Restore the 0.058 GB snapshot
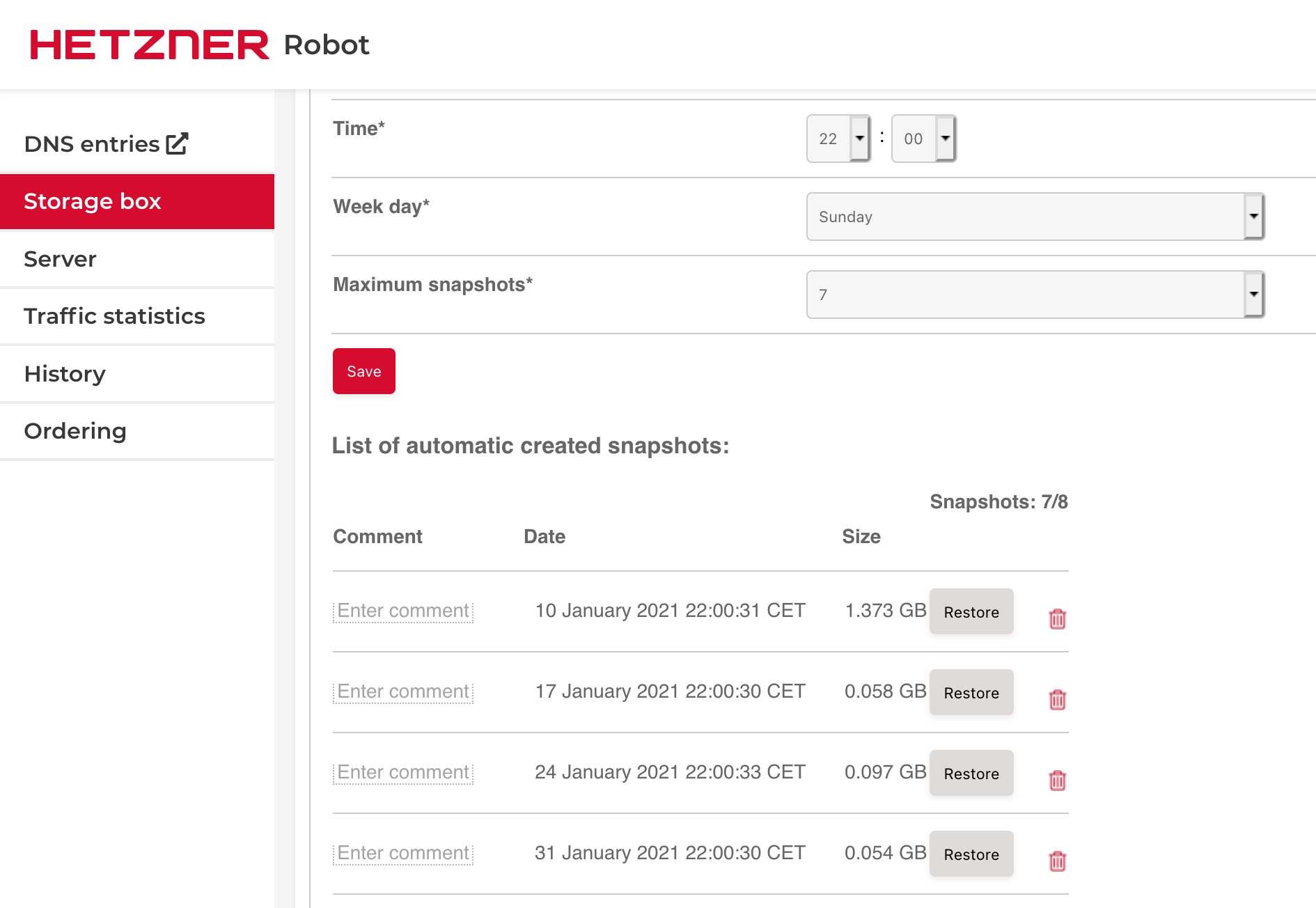The width and height of the screenshot is (1316, 908). click(x=971, y=693)
